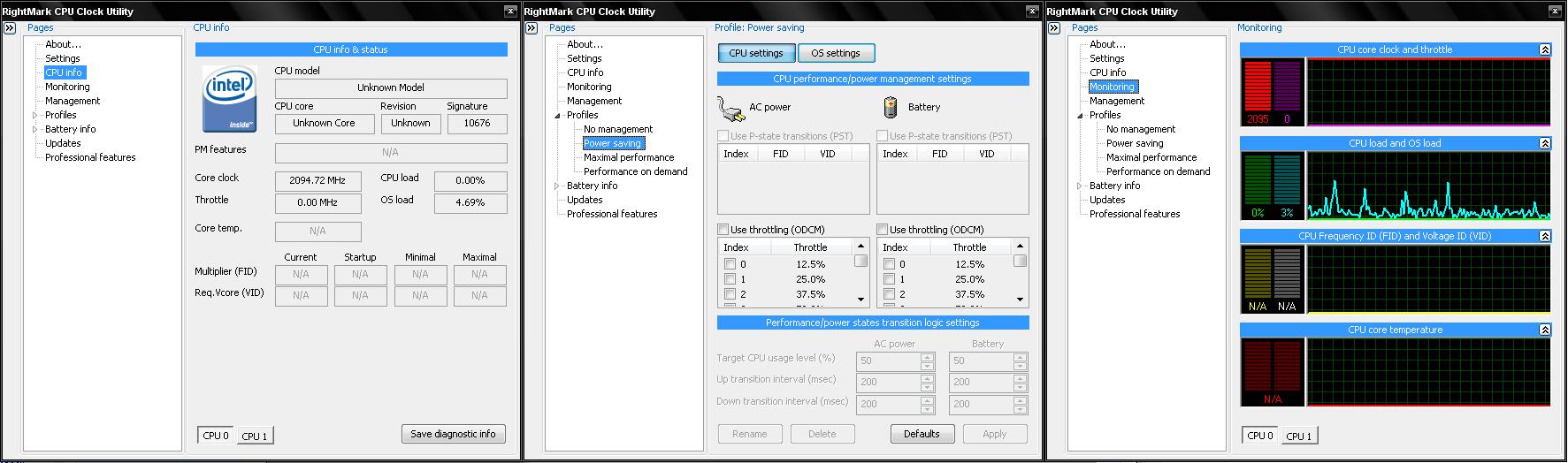The height and width of the screenshot is (463, 1568).
Task: Click the Battery icon in profile settings
Action: pos(891,107)
